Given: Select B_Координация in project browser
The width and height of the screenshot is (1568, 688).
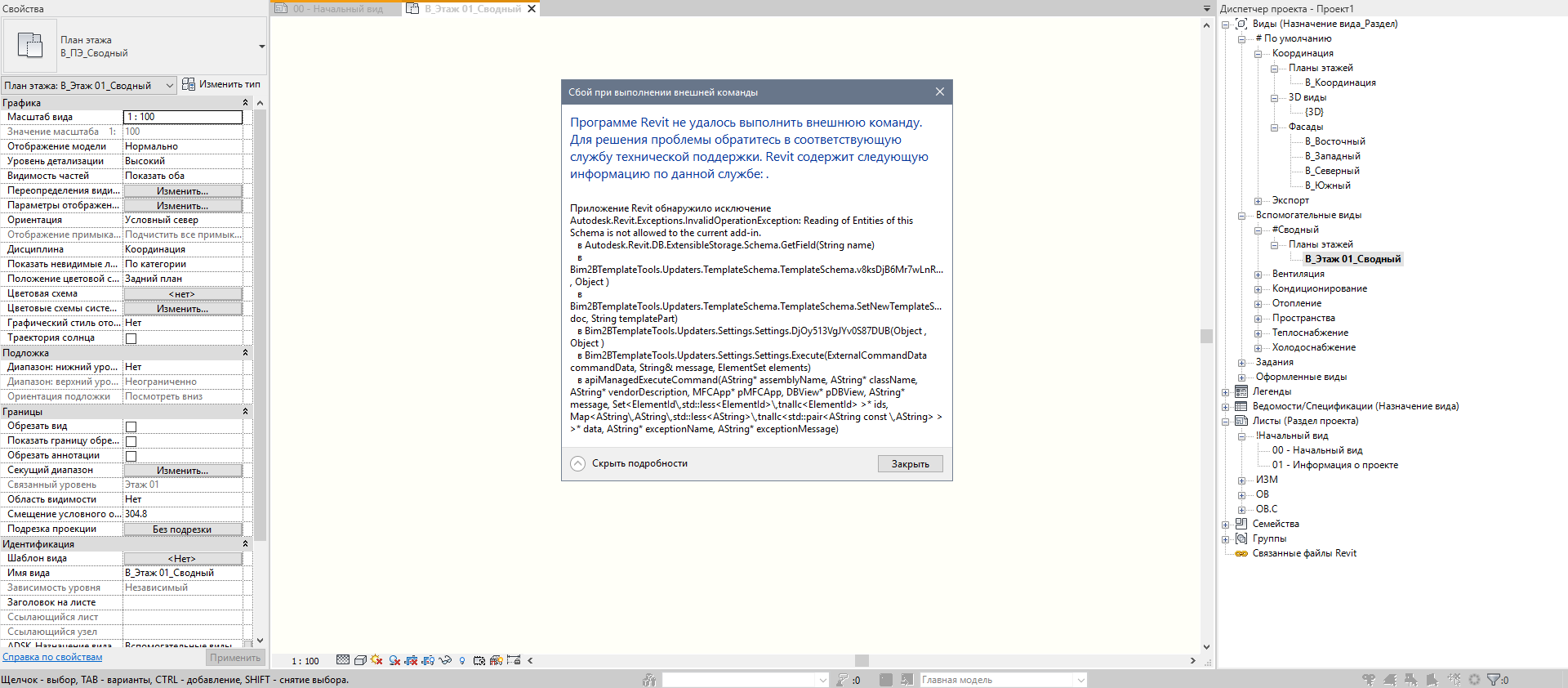Looking at the screenshot, I should click(1339, 83).
